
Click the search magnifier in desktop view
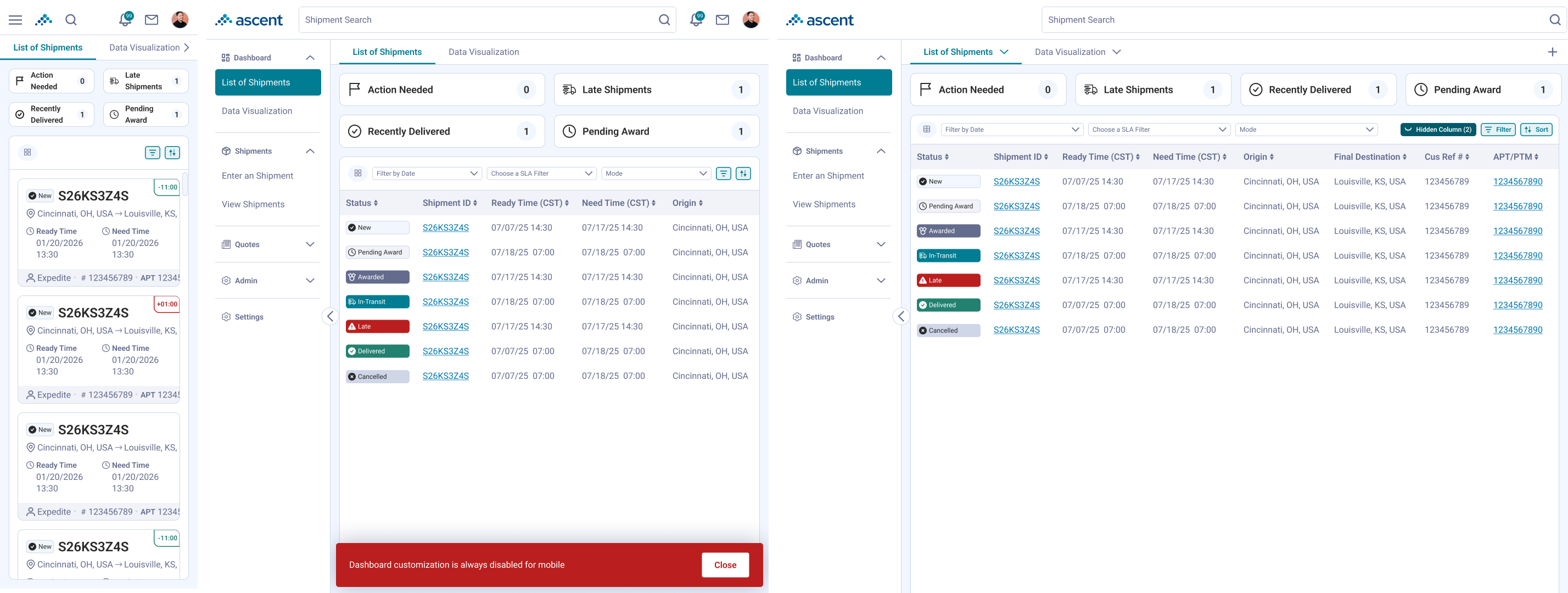1555,20
